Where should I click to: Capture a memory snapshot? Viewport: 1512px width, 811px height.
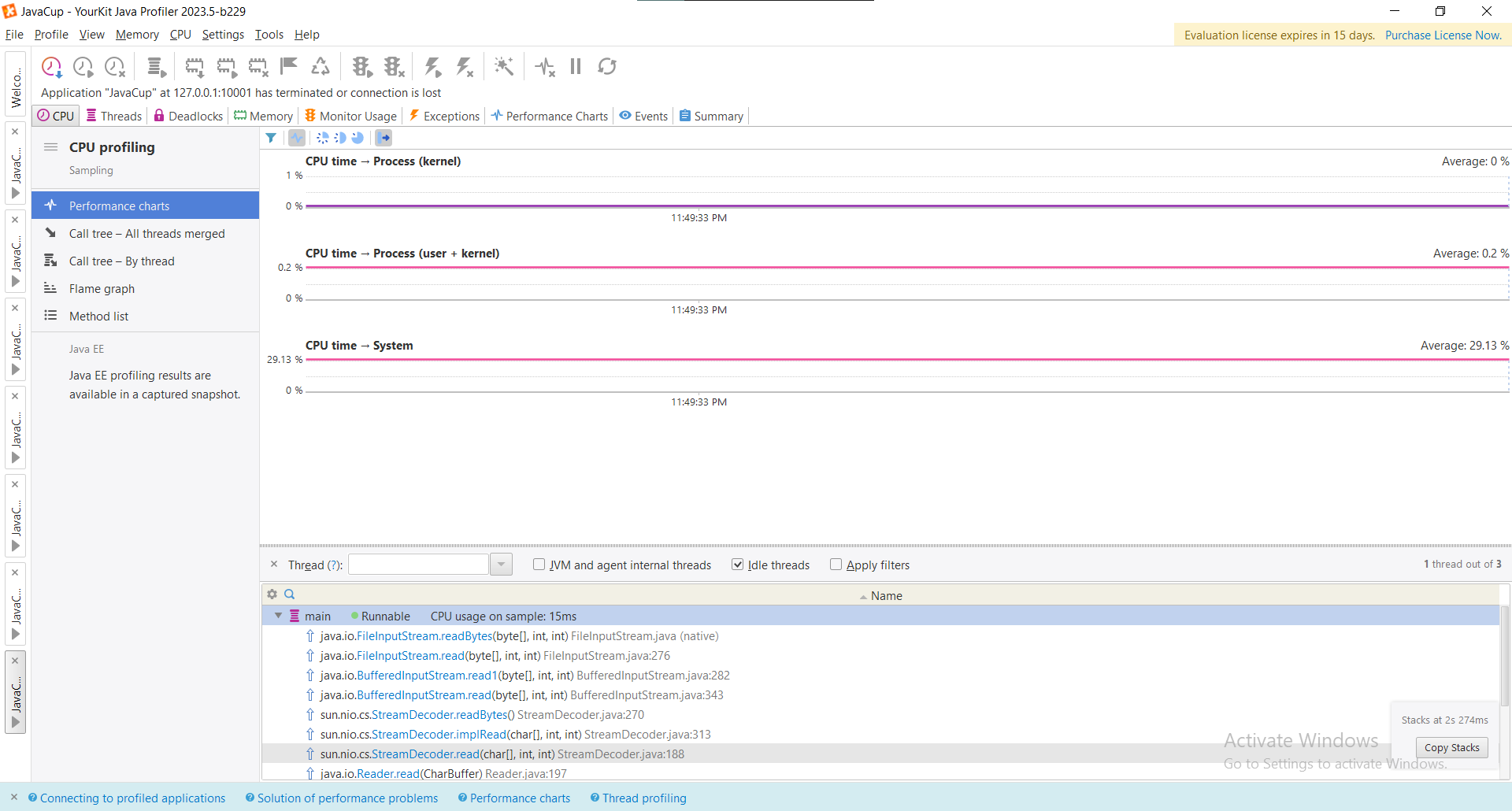[195, 66]
